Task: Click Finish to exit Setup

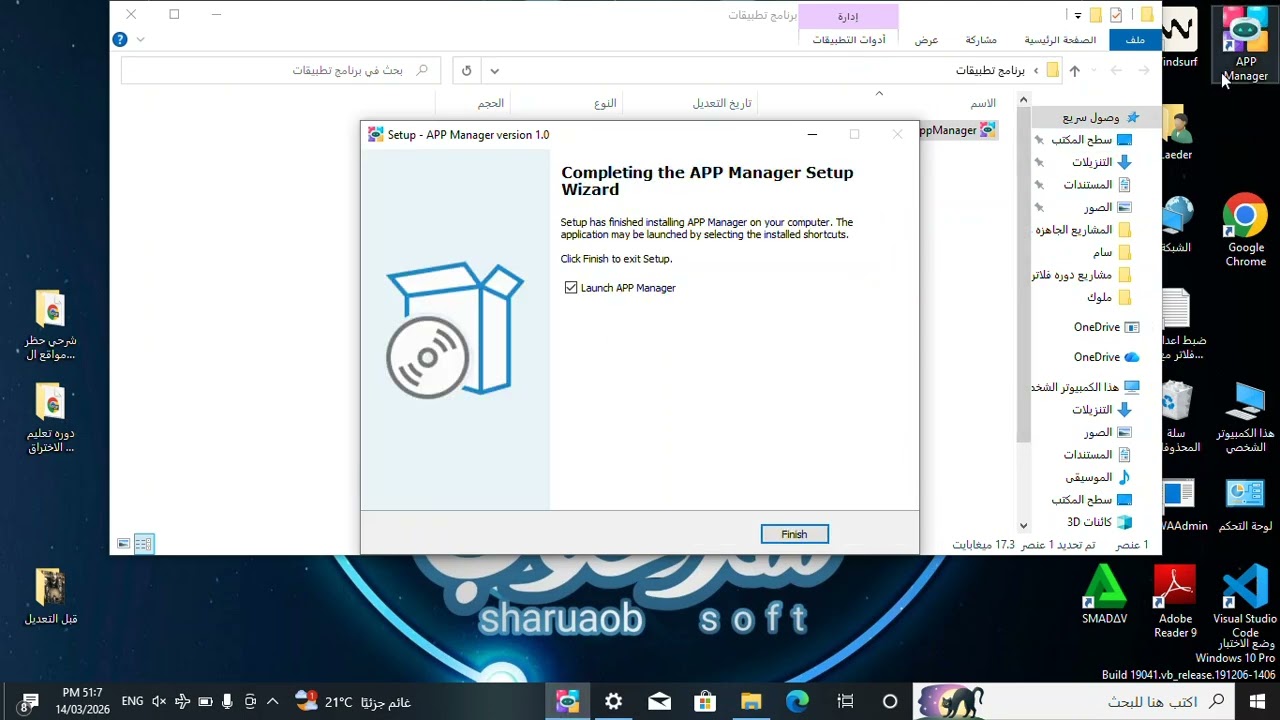Action: (794, 534)
